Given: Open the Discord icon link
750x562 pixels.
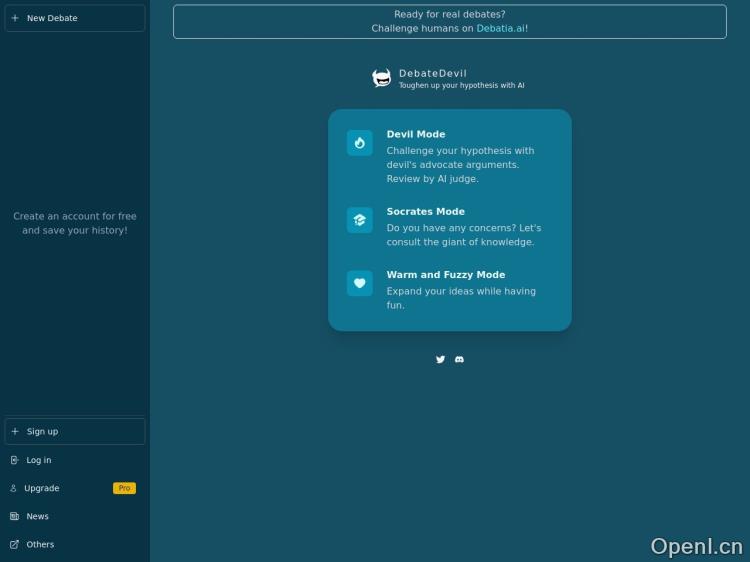Looking at the screenshot, I should point(459,359).
